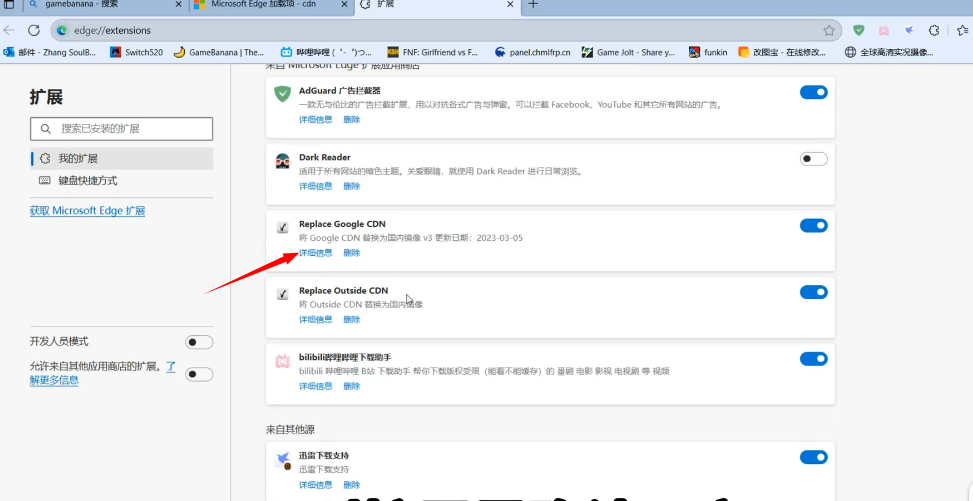This screenshot has width=973, height=501.
Task: Open the GameBanana bookmark
Action: pos(219,53)
